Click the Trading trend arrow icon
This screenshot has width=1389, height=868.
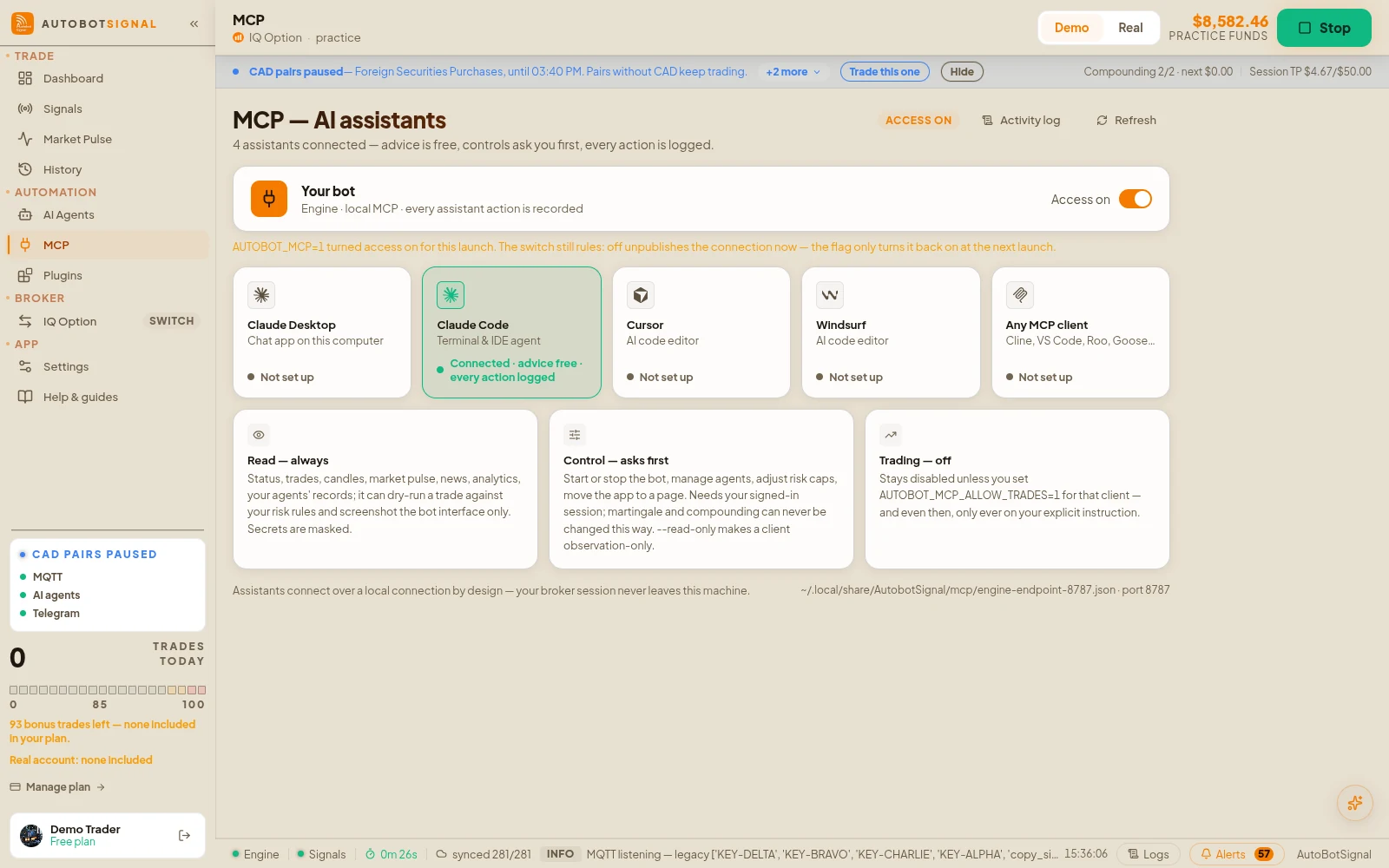pyautogui.click(x=891, y=435)
